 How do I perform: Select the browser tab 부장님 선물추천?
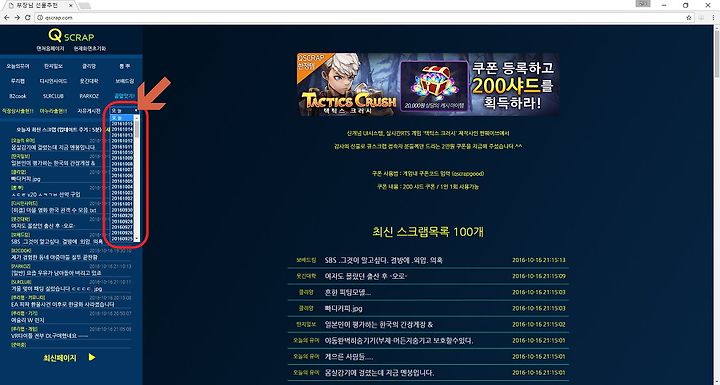point(39,6)
